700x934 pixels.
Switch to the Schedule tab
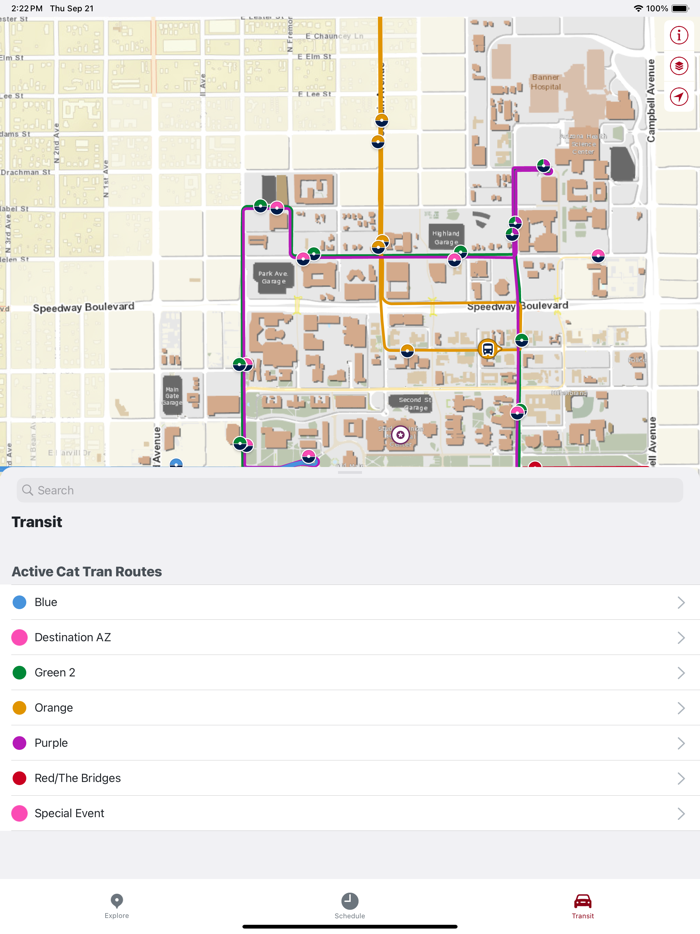[350, 906]
